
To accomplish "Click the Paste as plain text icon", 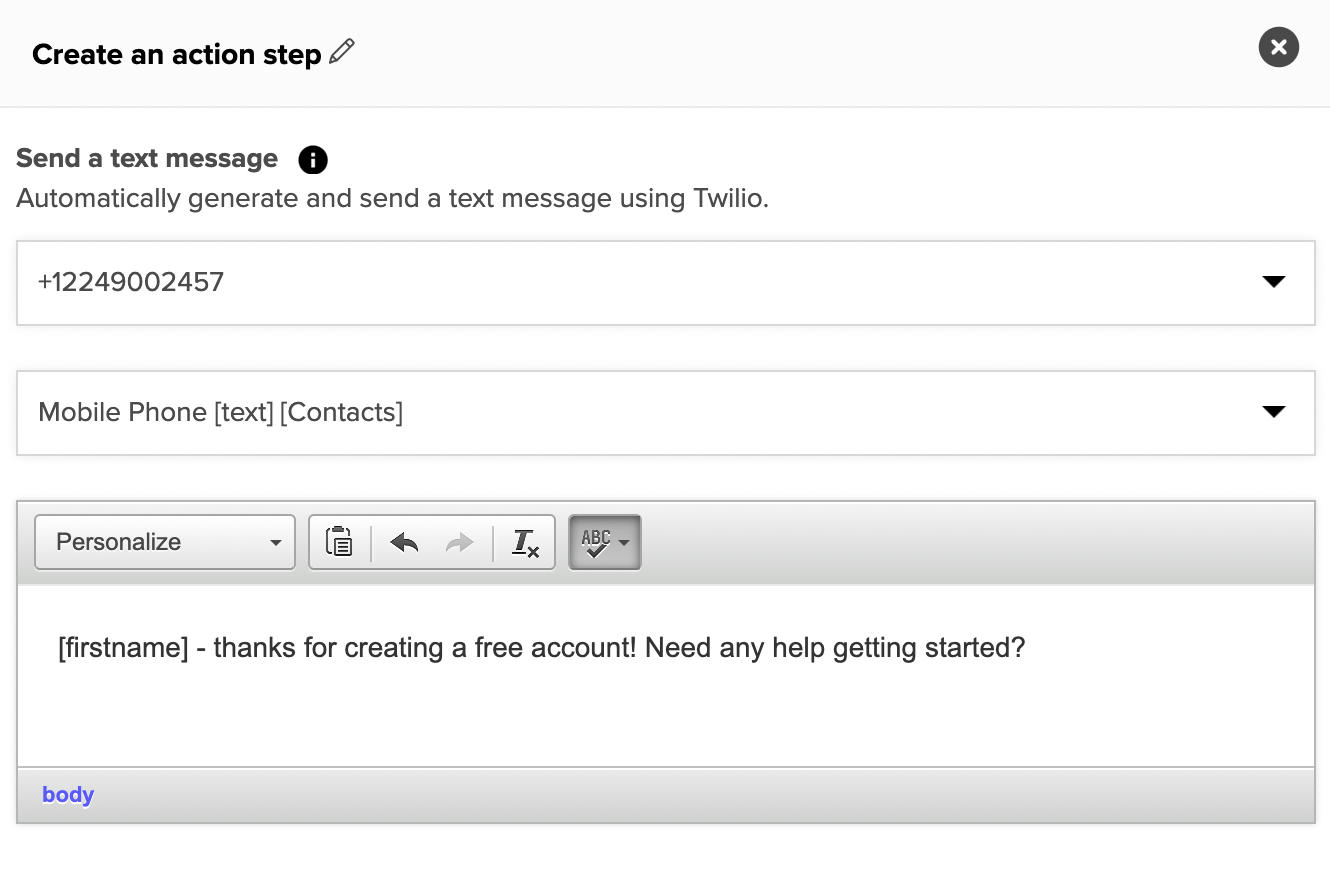I will click(340, 542).
